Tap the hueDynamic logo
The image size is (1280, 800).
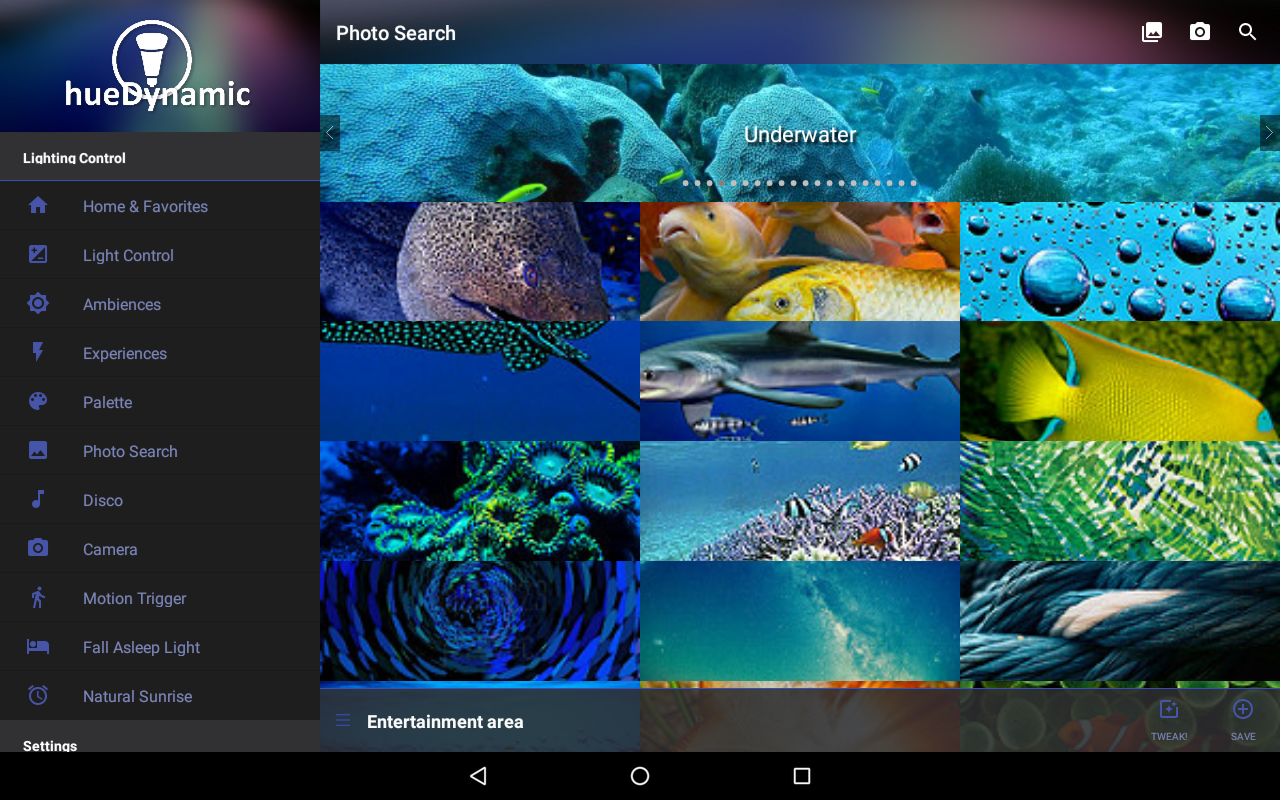click(156, 66)
